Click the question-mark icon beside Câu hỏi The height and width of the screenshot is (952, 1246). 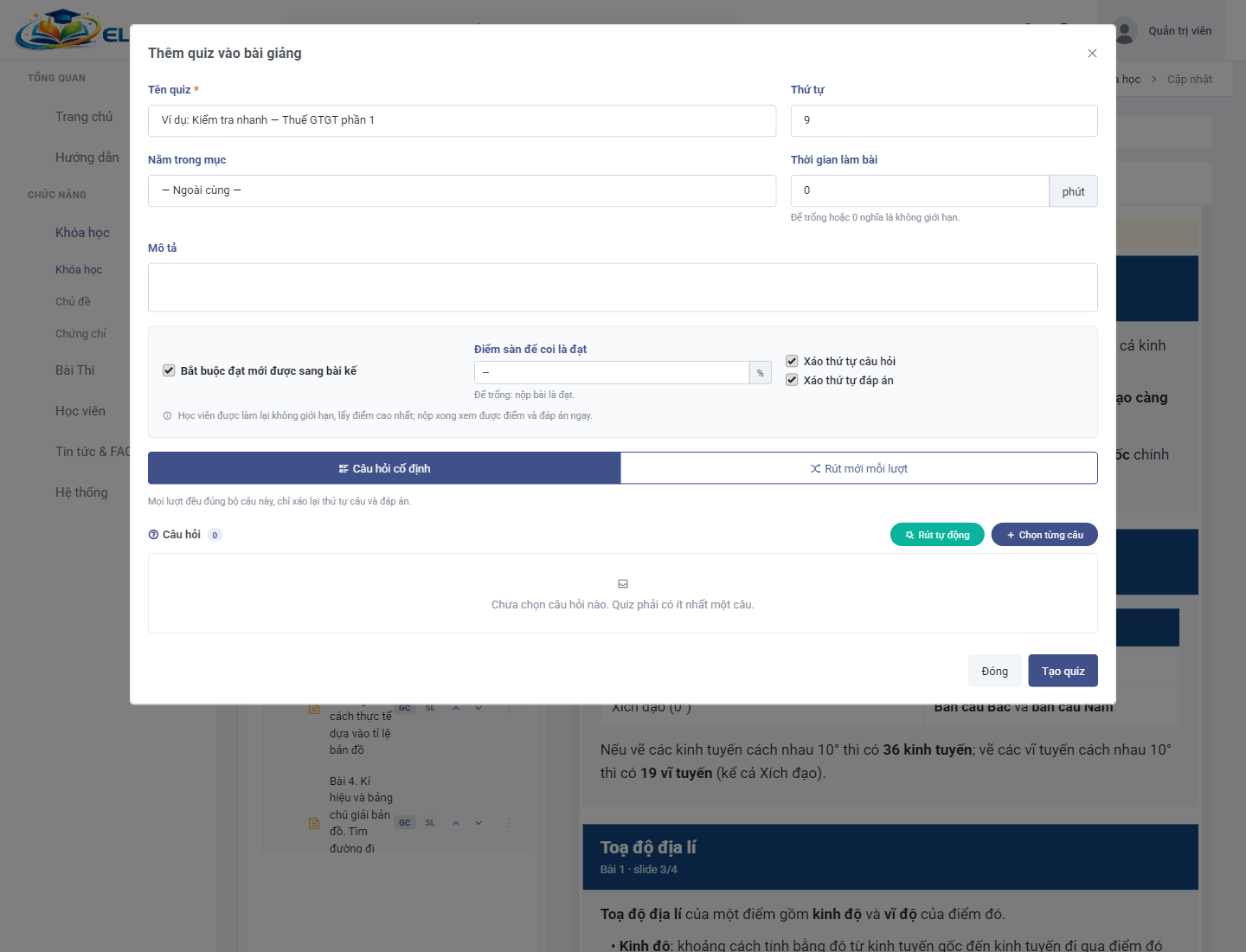coord(153,535)
